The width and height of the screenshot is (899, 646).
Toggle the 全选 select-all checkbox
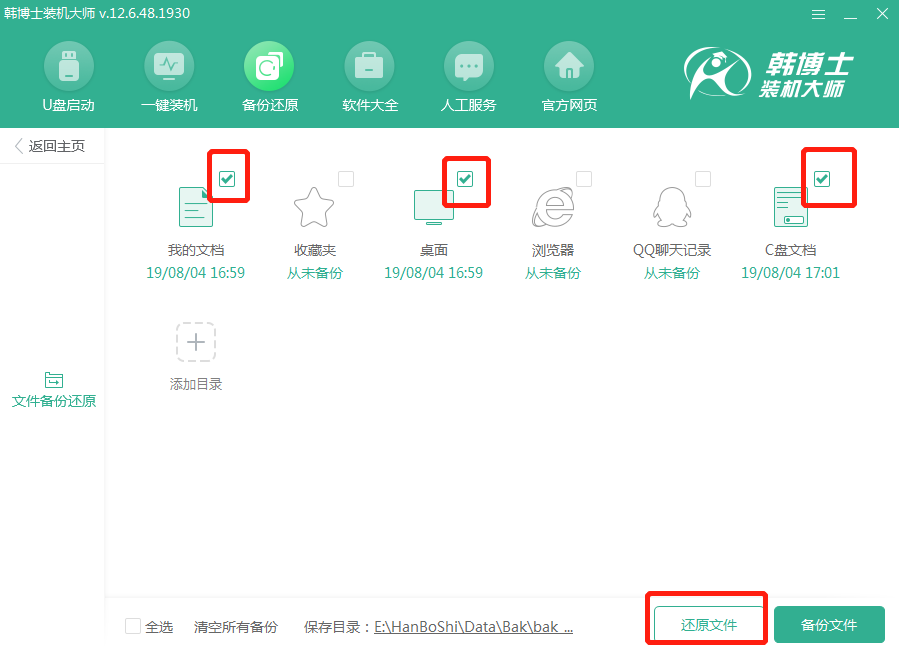click(x=132, y=625)
